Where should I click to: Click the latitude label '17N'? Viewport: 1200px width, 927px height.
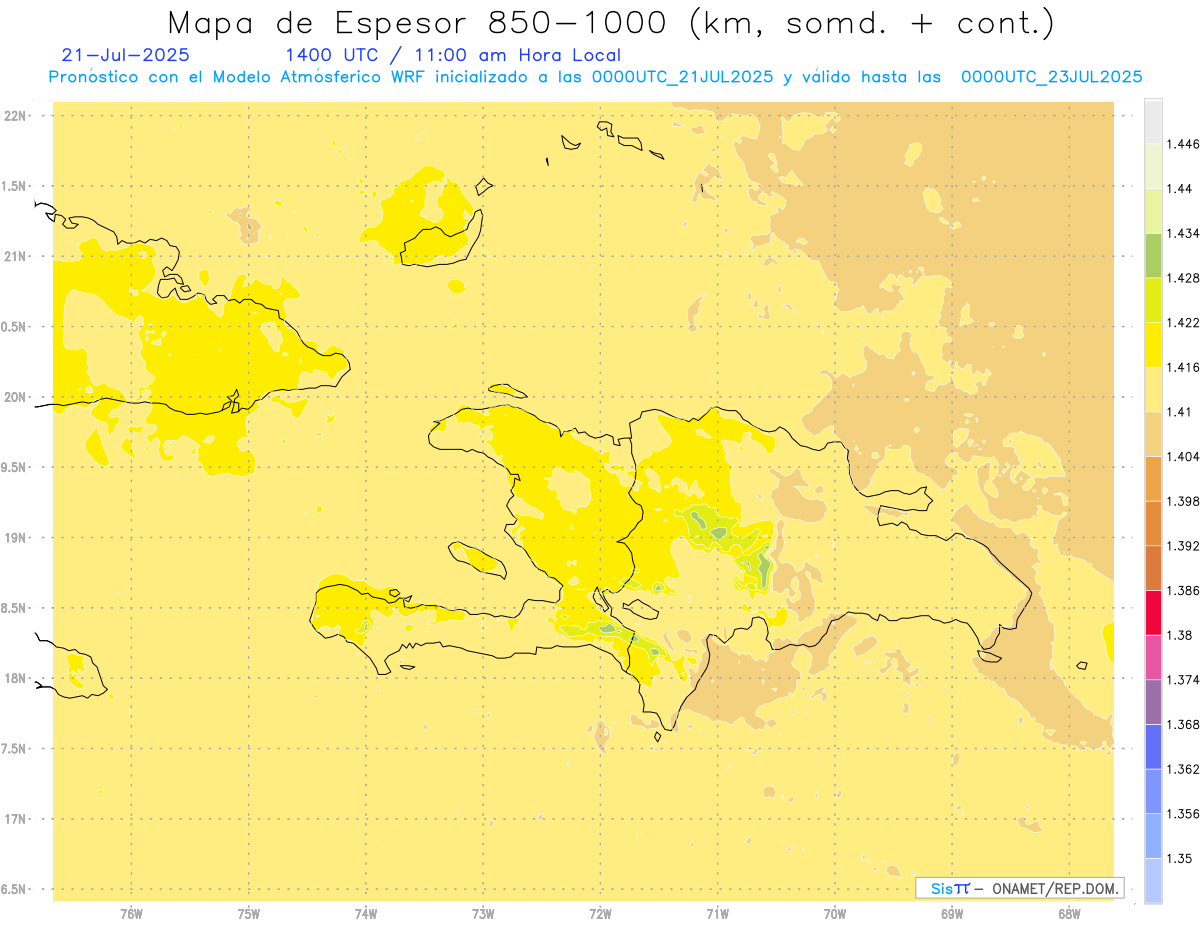click(15, 819)
